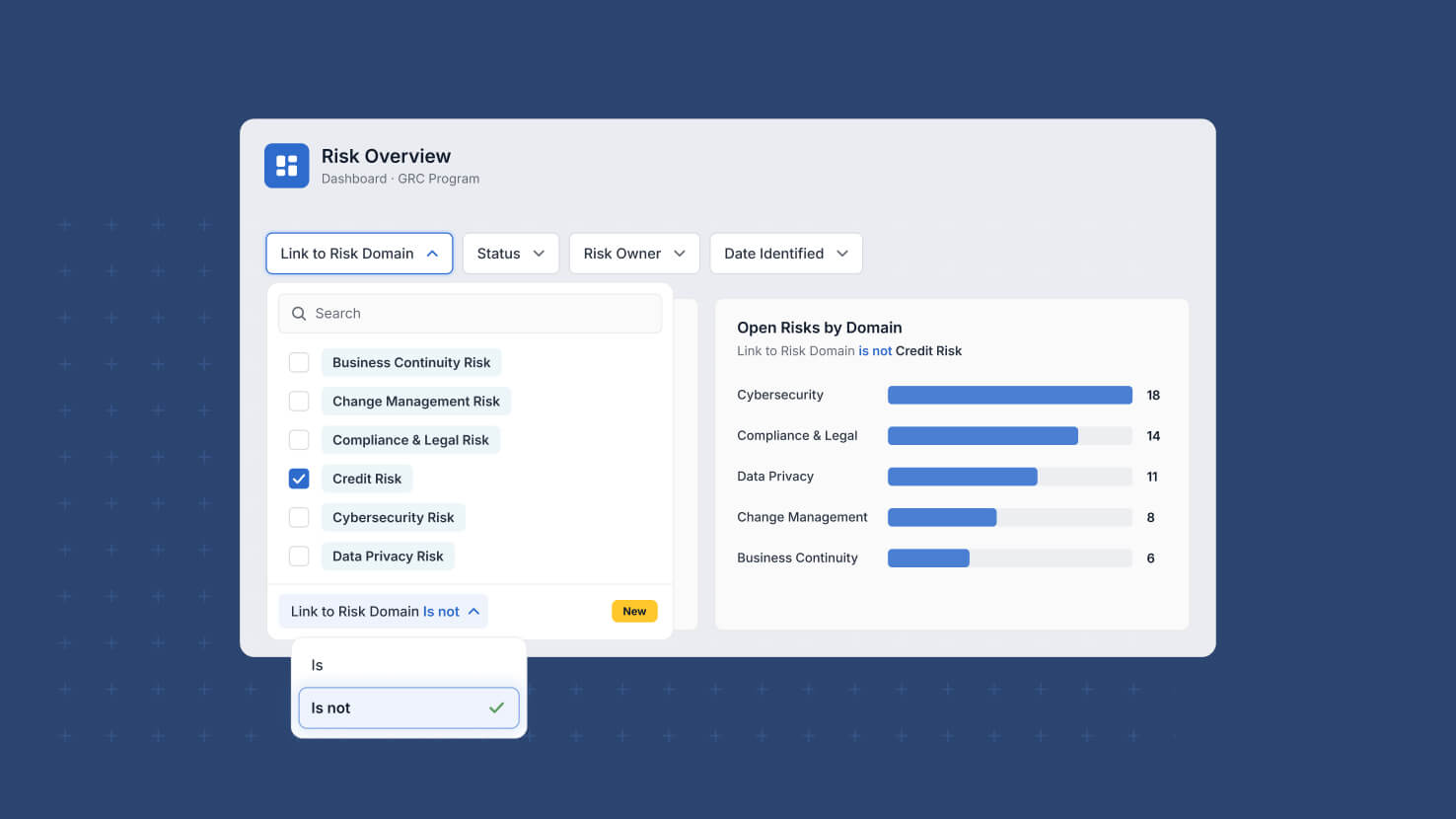Click the Business Continuity Risk tag label

click(x=411, y=362)
